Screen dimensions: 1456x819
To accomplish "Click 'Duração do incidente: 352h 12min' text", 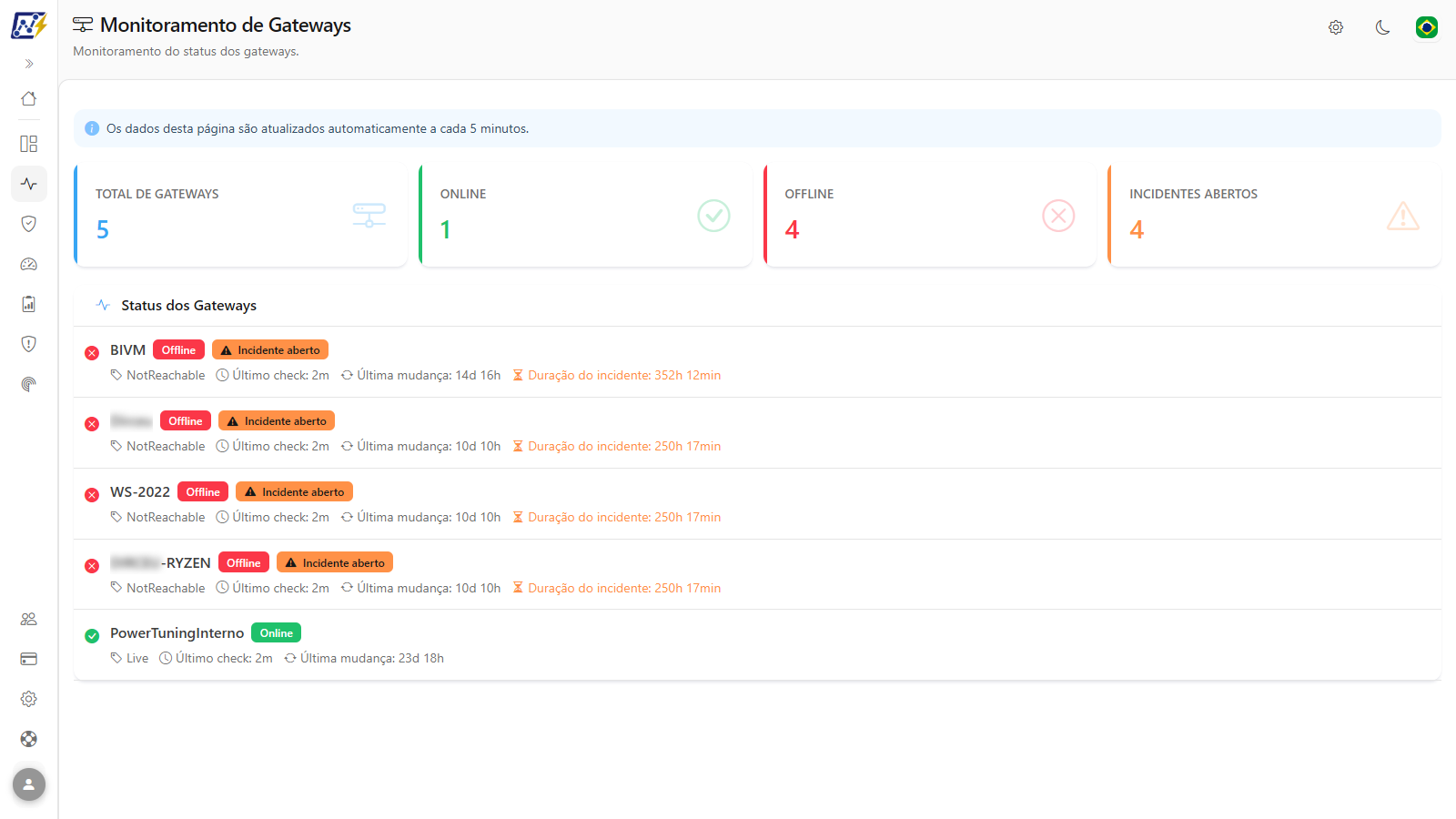I will coord(617,375).
